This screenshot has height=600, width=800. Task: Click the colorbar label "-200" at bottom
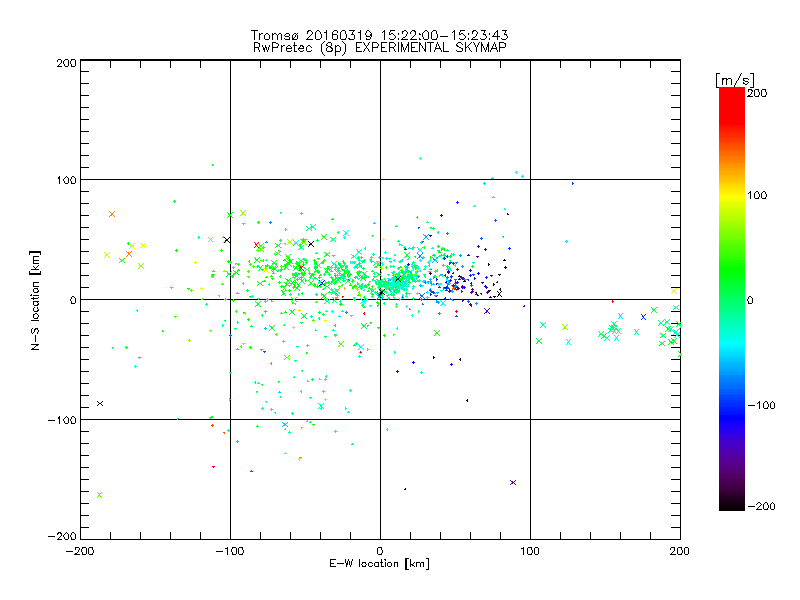761,506
